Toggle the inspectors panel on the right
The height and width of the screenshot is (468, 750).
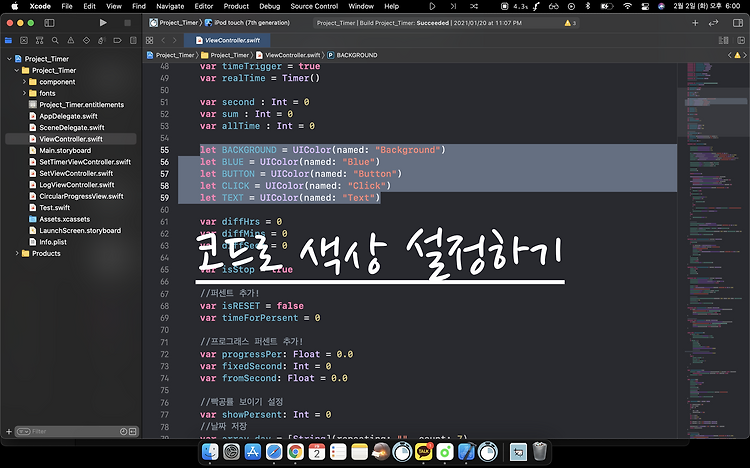coord(738,22)
